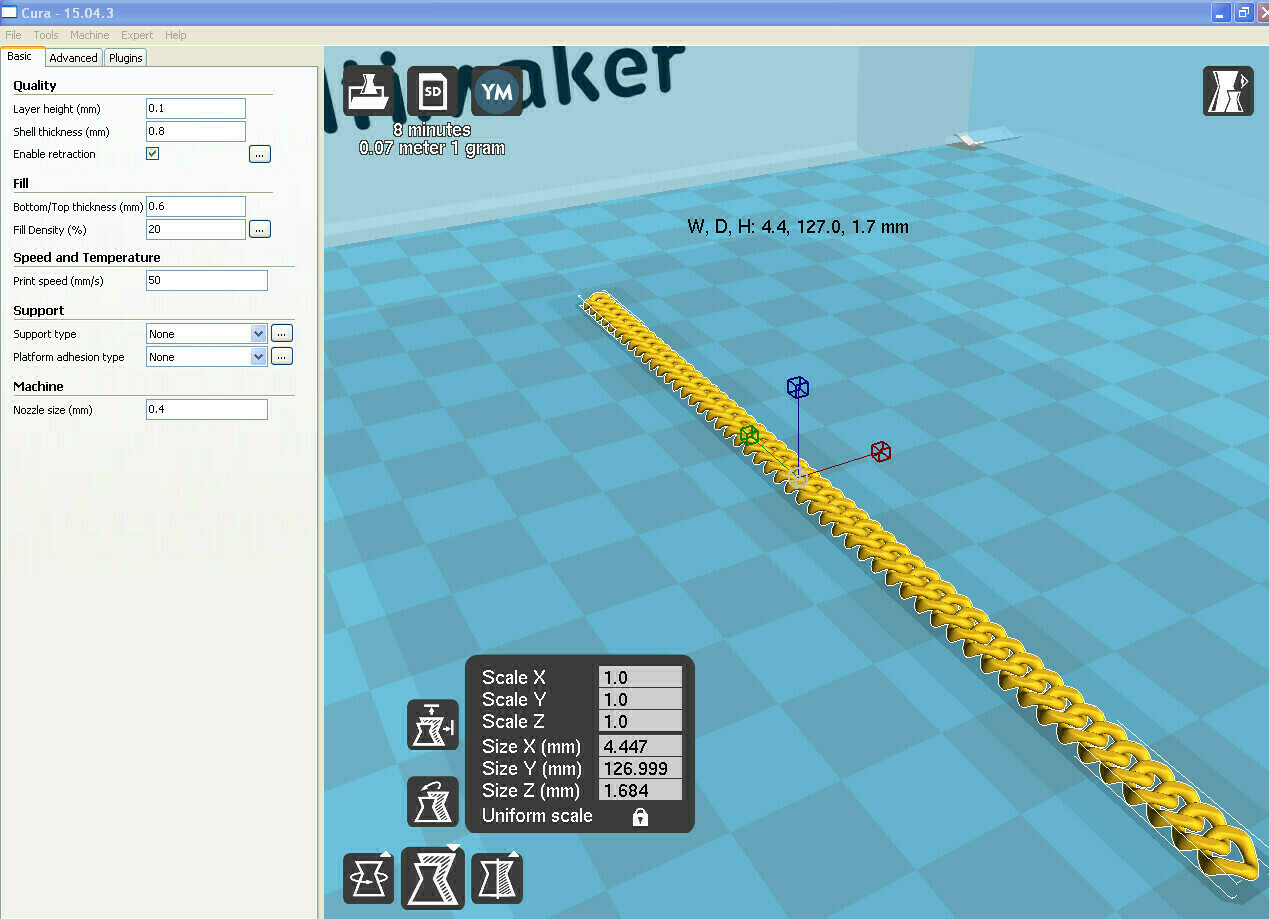Click the Scale Z value field
The height and width of the screenshot is (919, 1269).
click(x=640, y=721)
